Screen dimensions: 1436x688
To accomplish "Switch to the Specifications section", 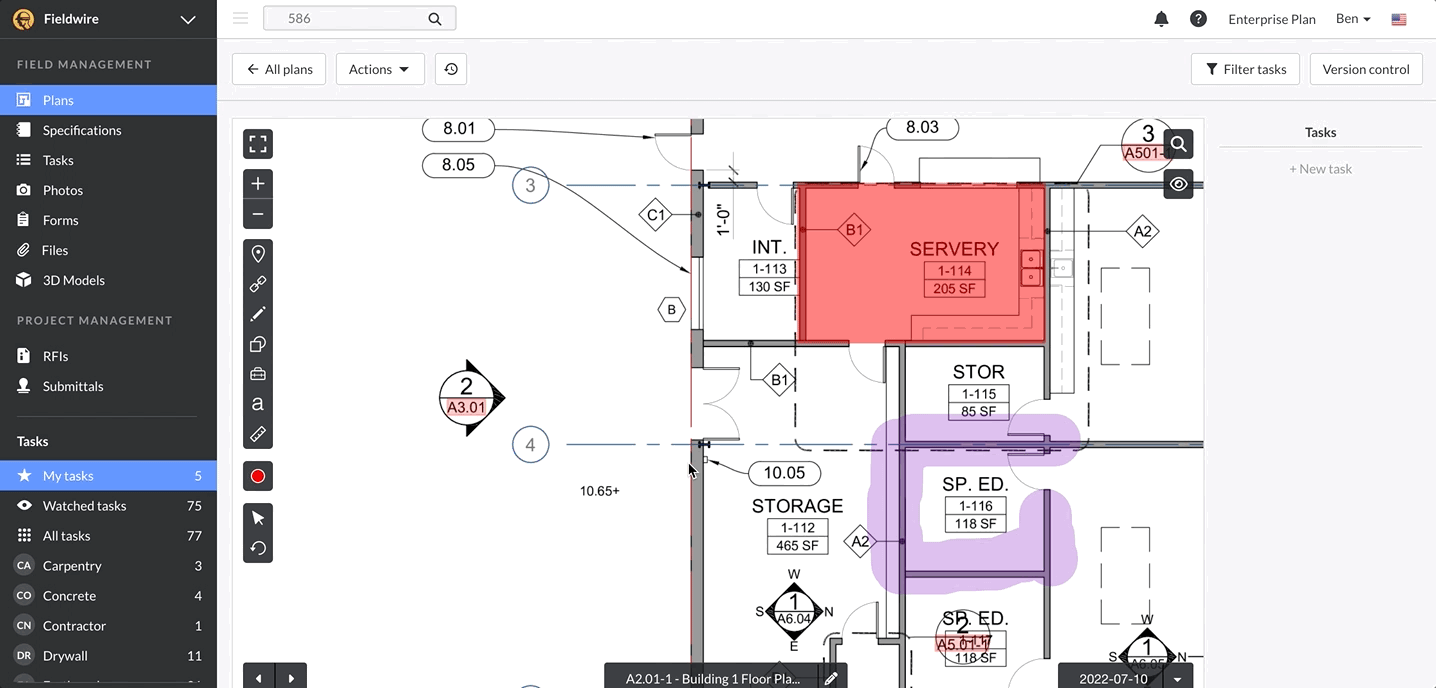I will pyautogui.click(x=81, y=130).
